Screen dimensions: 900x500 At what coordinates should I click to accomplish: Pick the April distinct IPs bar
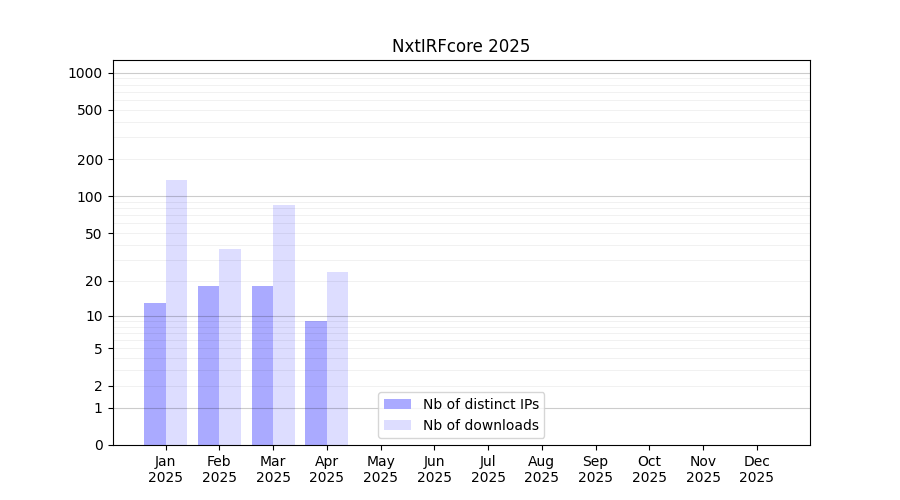tap(316, 383)
